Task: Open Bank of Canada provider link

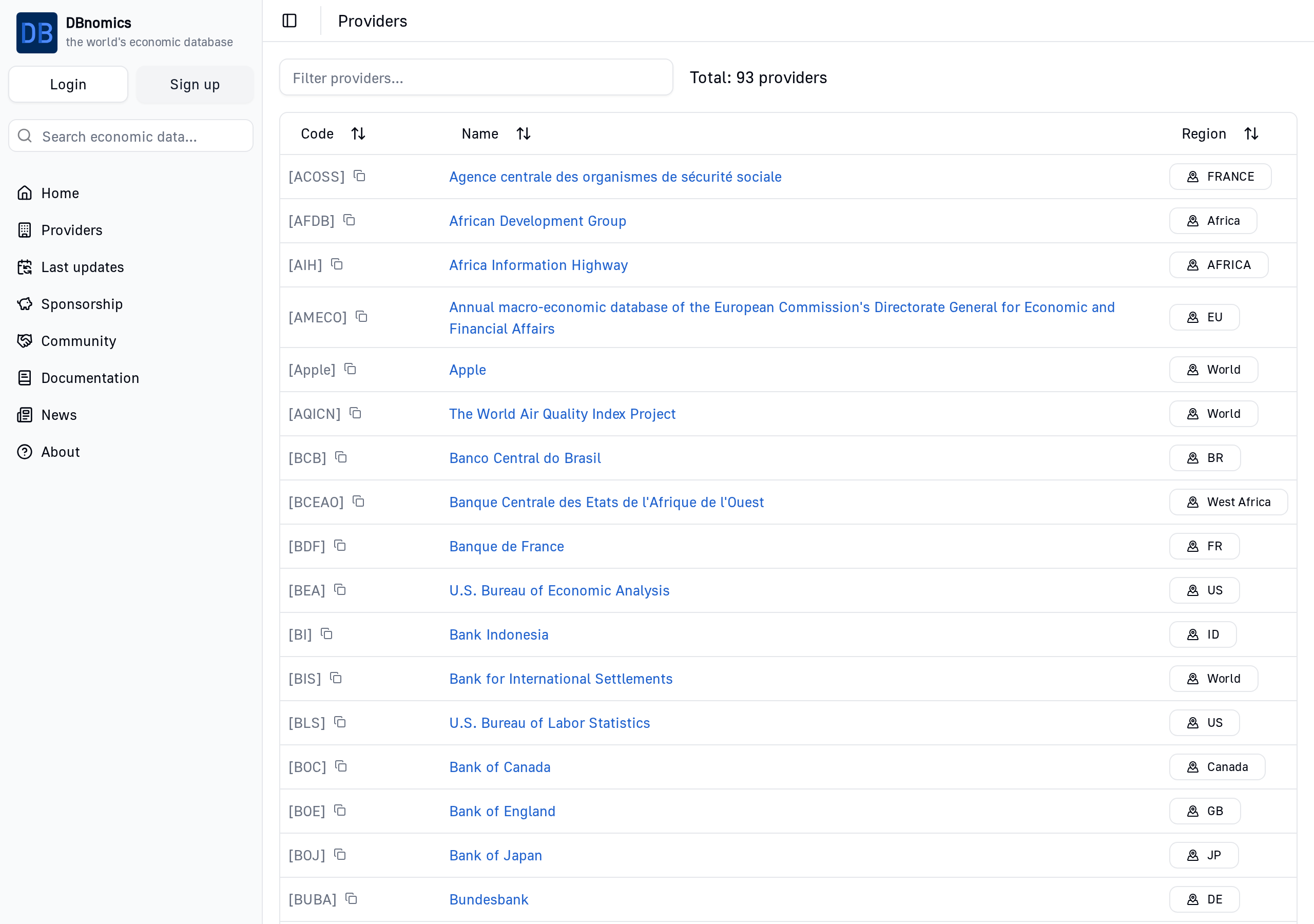Action: pos(499,766)
